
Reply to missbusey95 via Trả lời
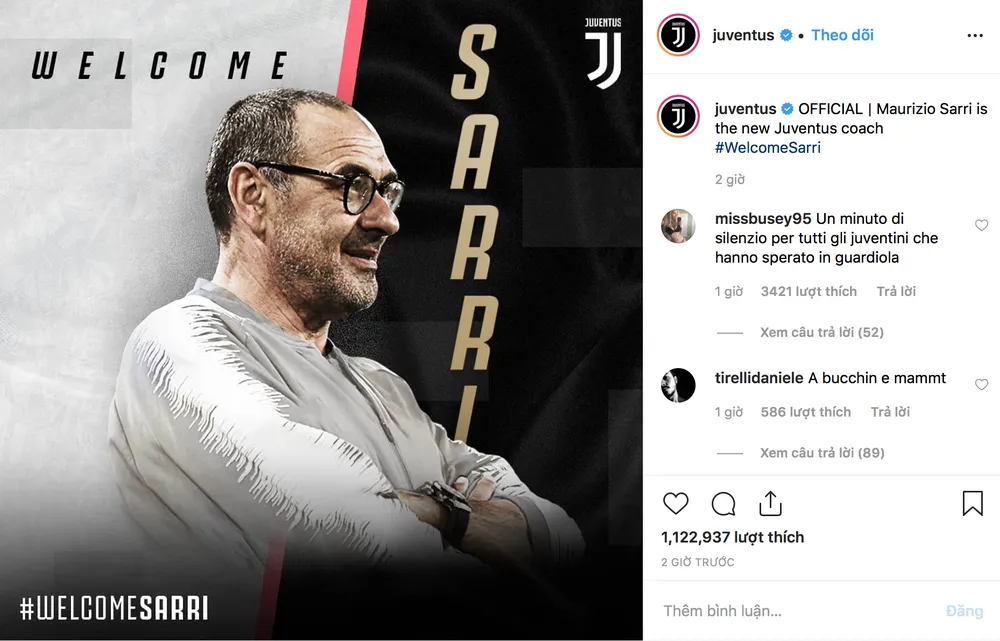point(896,291)
